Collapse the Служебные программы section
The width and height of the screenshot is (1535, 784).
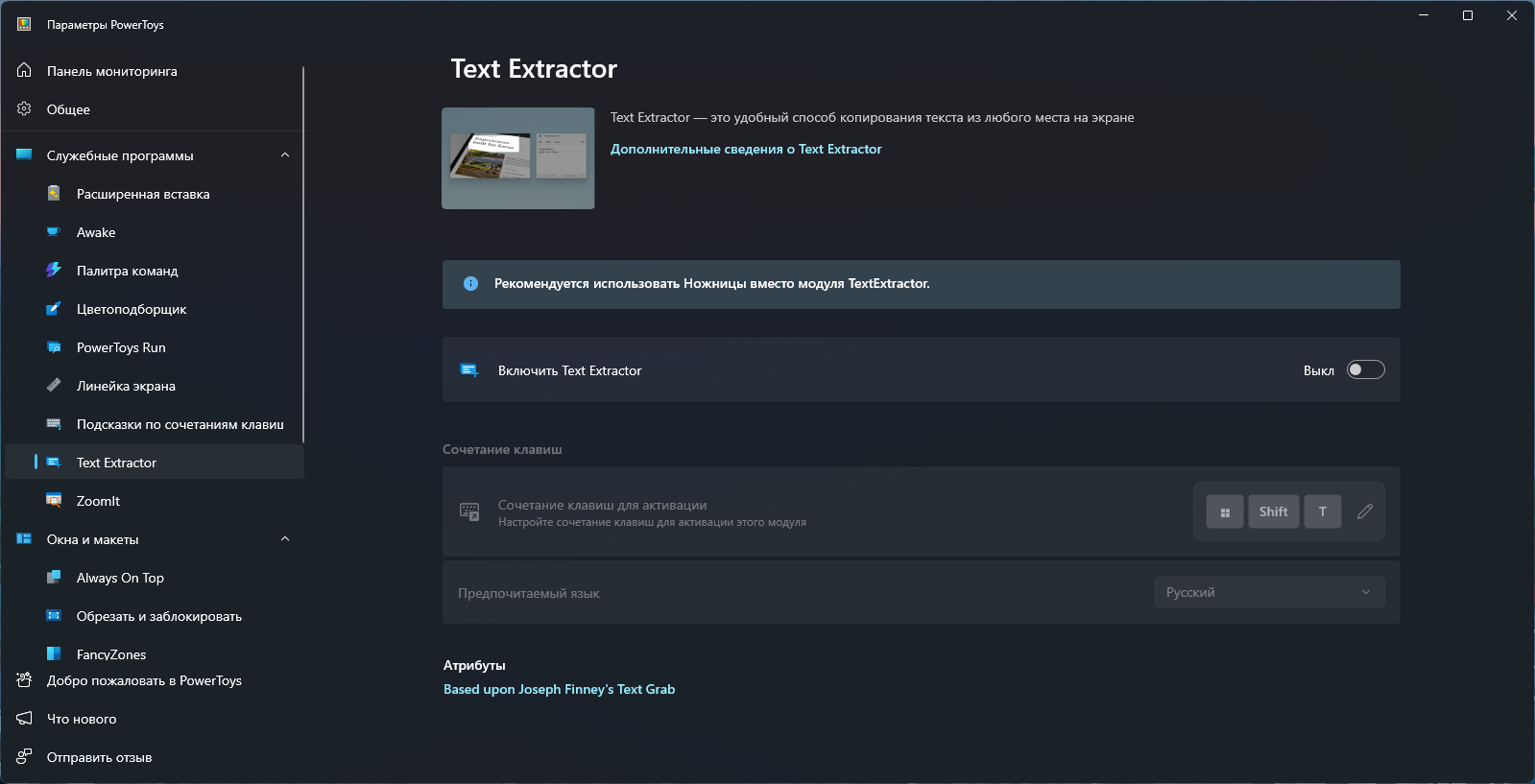pyautogui.click(x=284, y=155)
